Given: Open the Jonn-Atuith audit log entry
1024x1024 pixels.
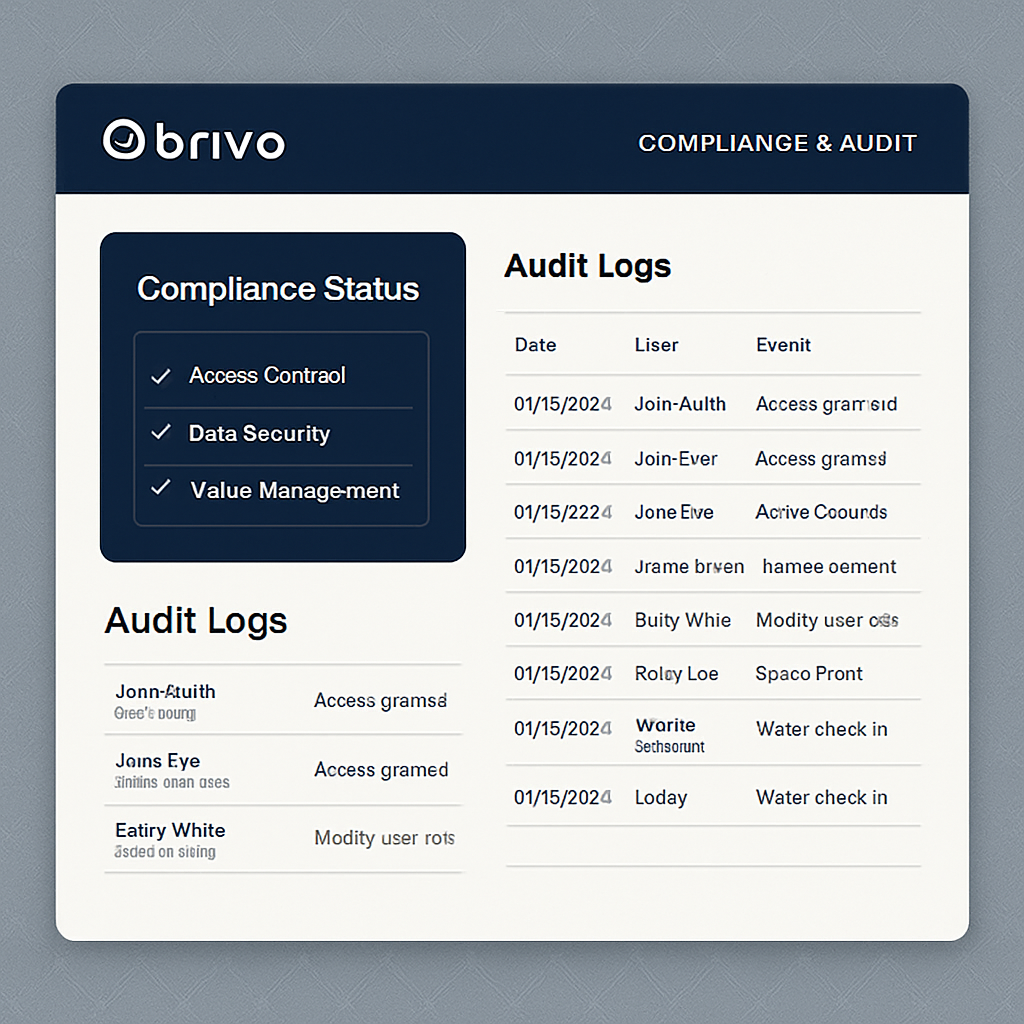Looking at the screenshot, I should click(x=283, y=700).
